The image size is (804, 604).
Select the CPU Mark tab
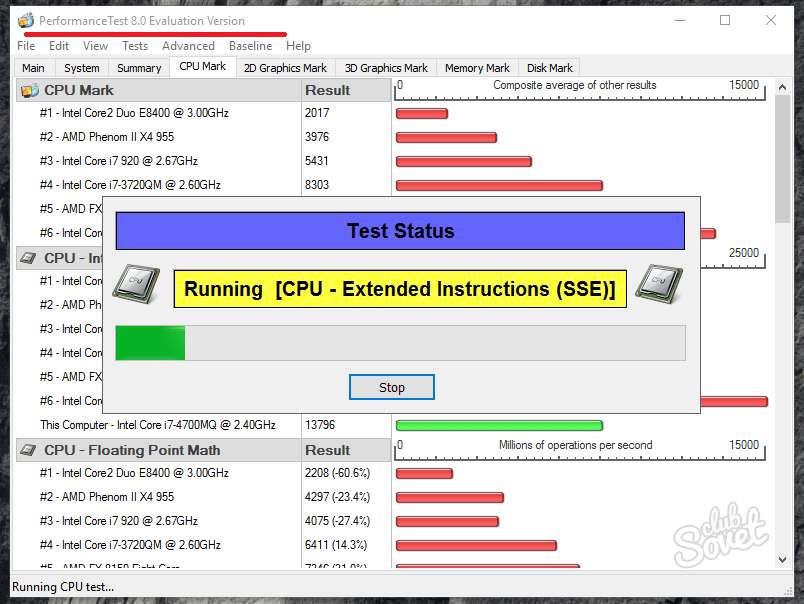[203, 66]
